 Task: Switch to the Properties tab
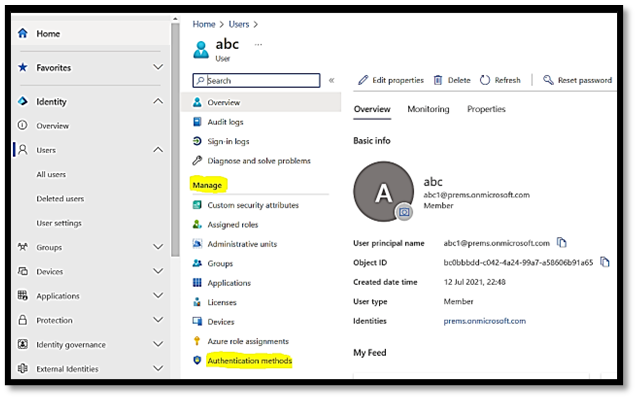coord(486,109)
